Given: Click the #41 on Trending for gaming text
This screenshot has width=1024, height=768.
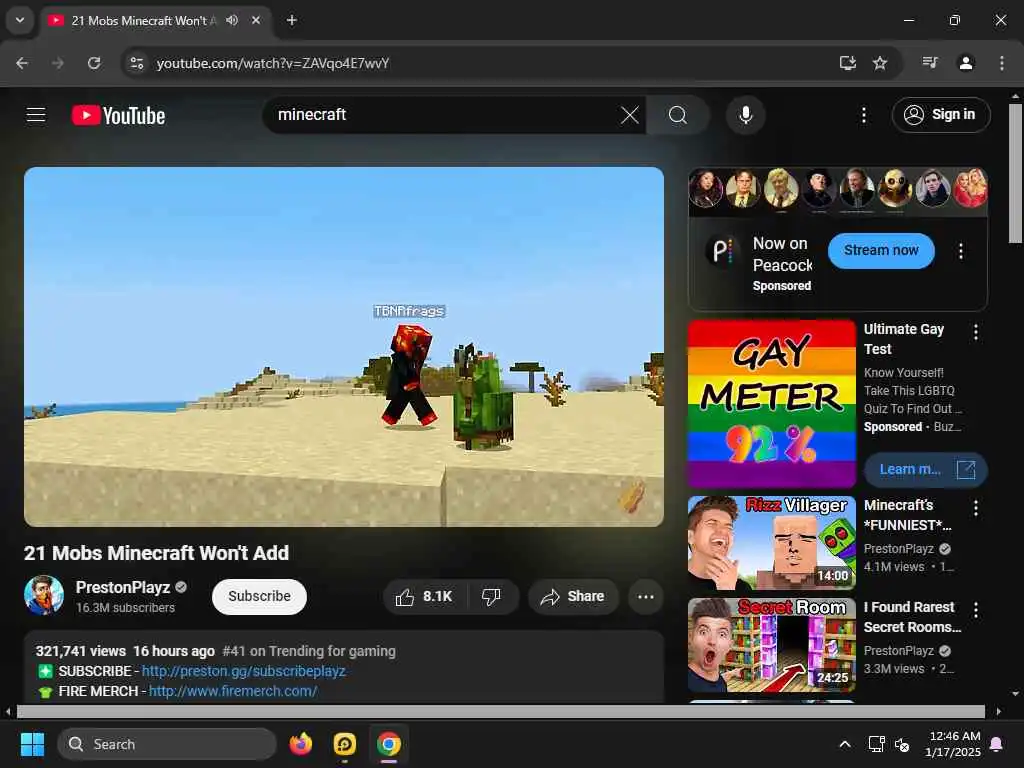Looking at the screenshot, I should pyautogui.click(x=309, y=651).
